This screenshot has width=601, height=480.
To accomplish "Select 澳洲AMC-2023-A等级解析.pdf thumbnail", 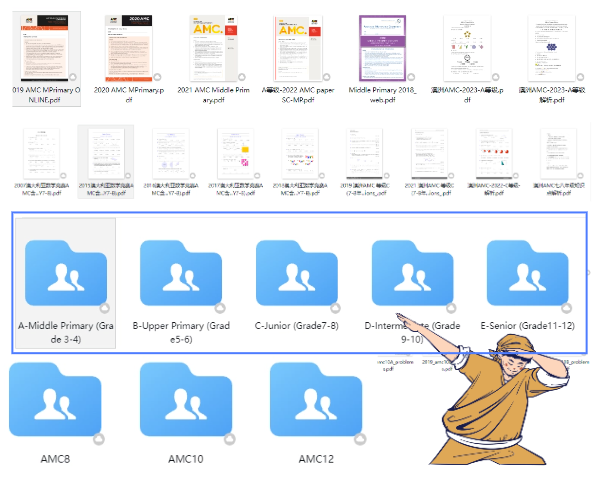I will tap(552, 48).
